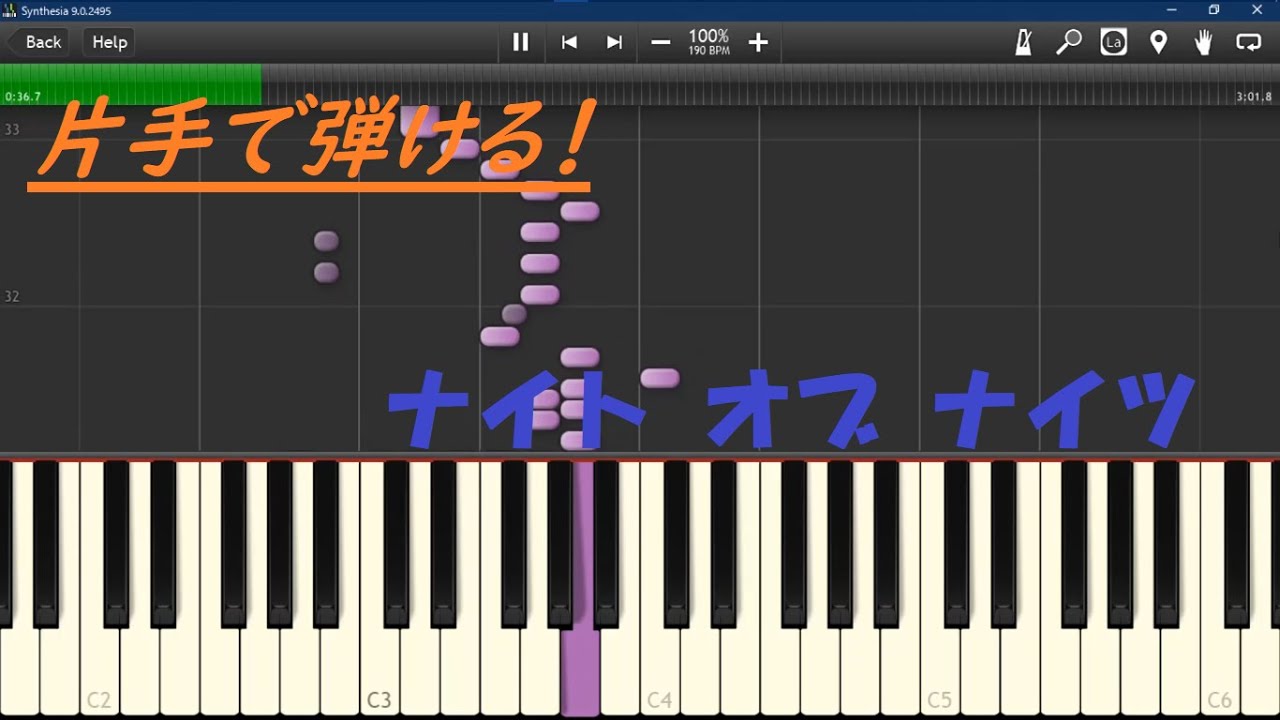Minimize the Synthesia window
The image size is (1280, 720).
point(1171,10)
